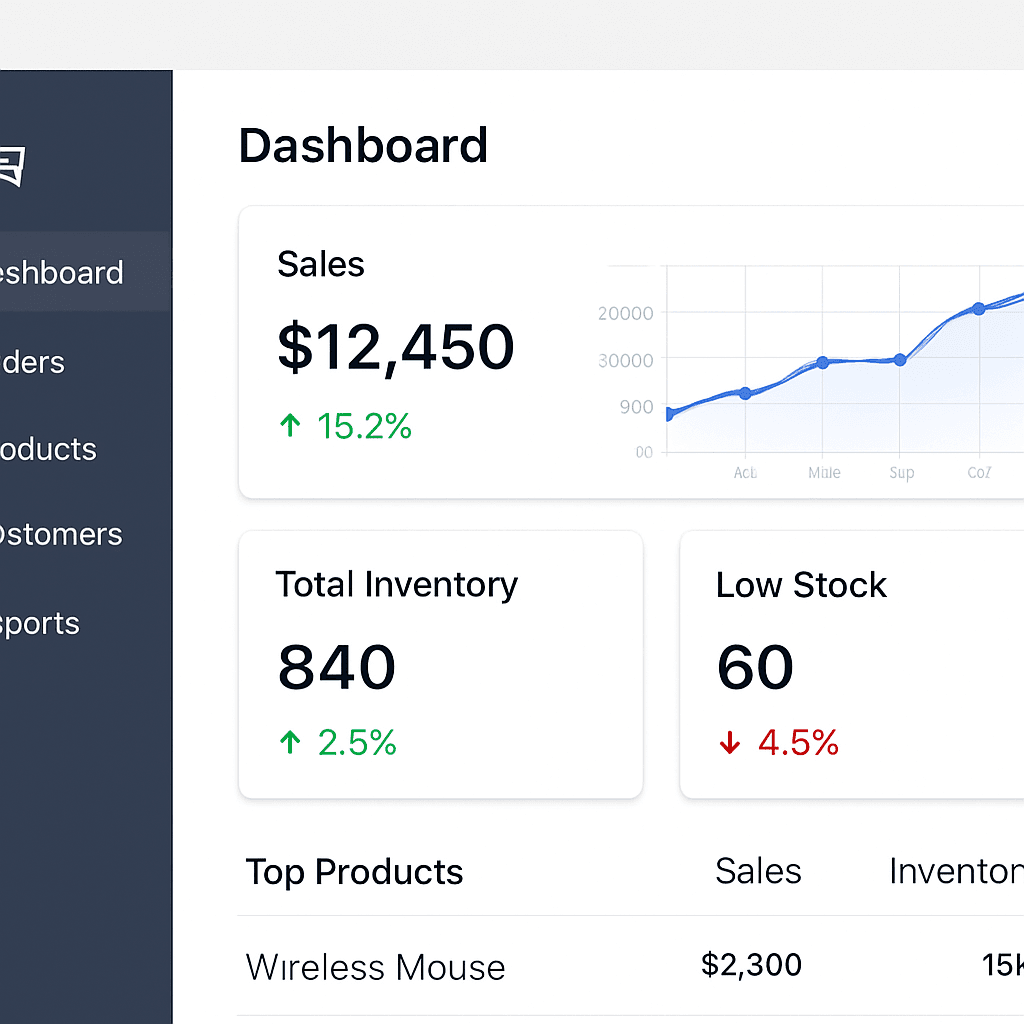
Task: Click the Dashboard page heading
Action: (363, 146)
